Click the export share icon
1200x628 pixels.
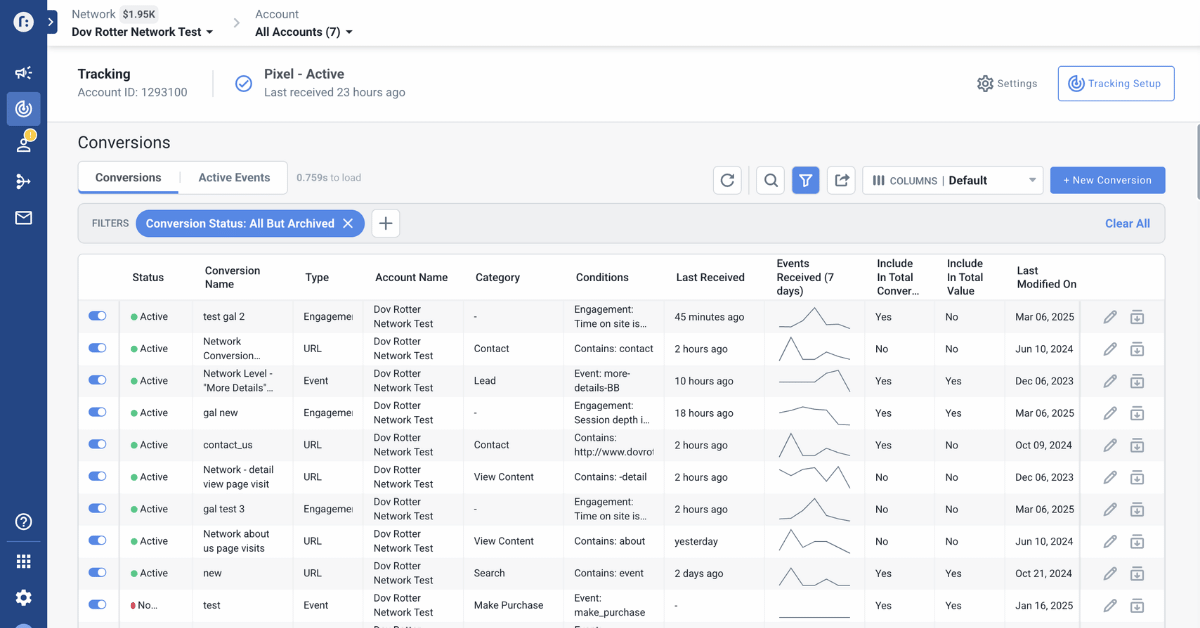pyautogui.click(x=842, y=180)
